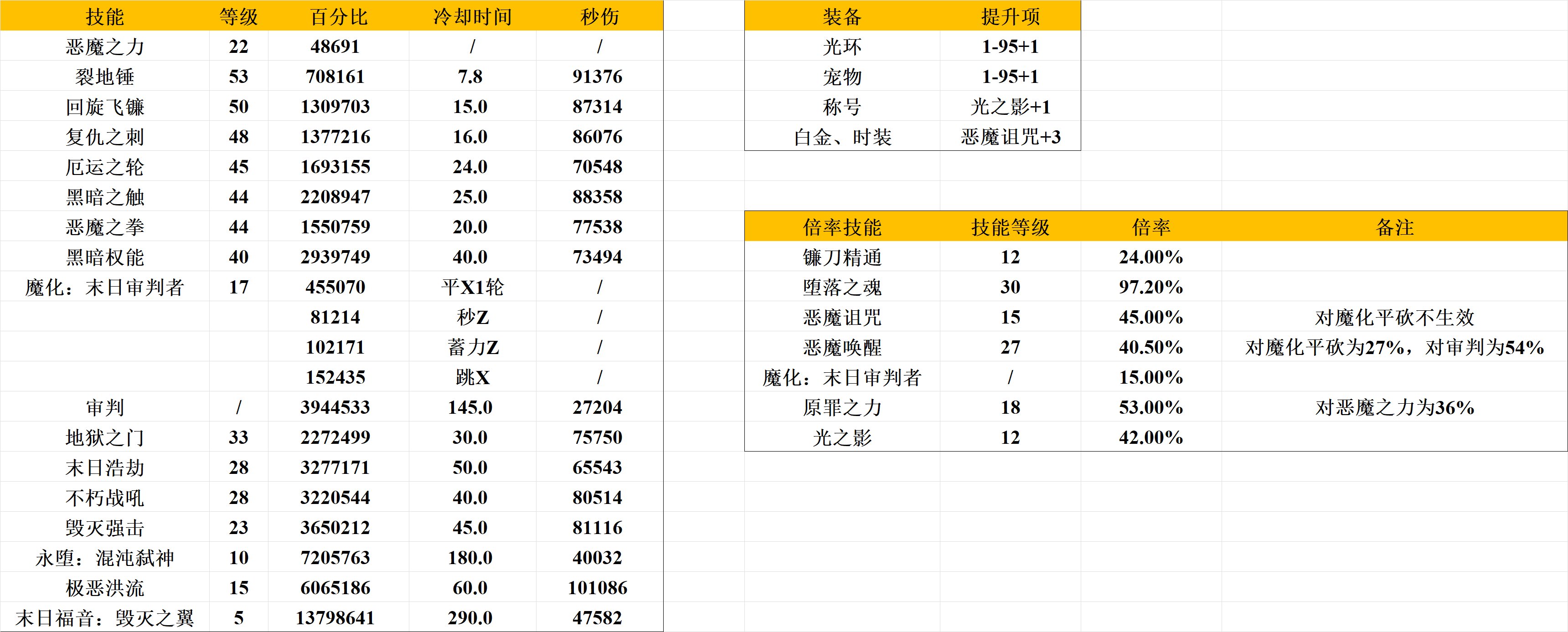Select the 末日浩劫 cell
The width and height of the screenshot is (1568, 632).
[x=105, y=467]
